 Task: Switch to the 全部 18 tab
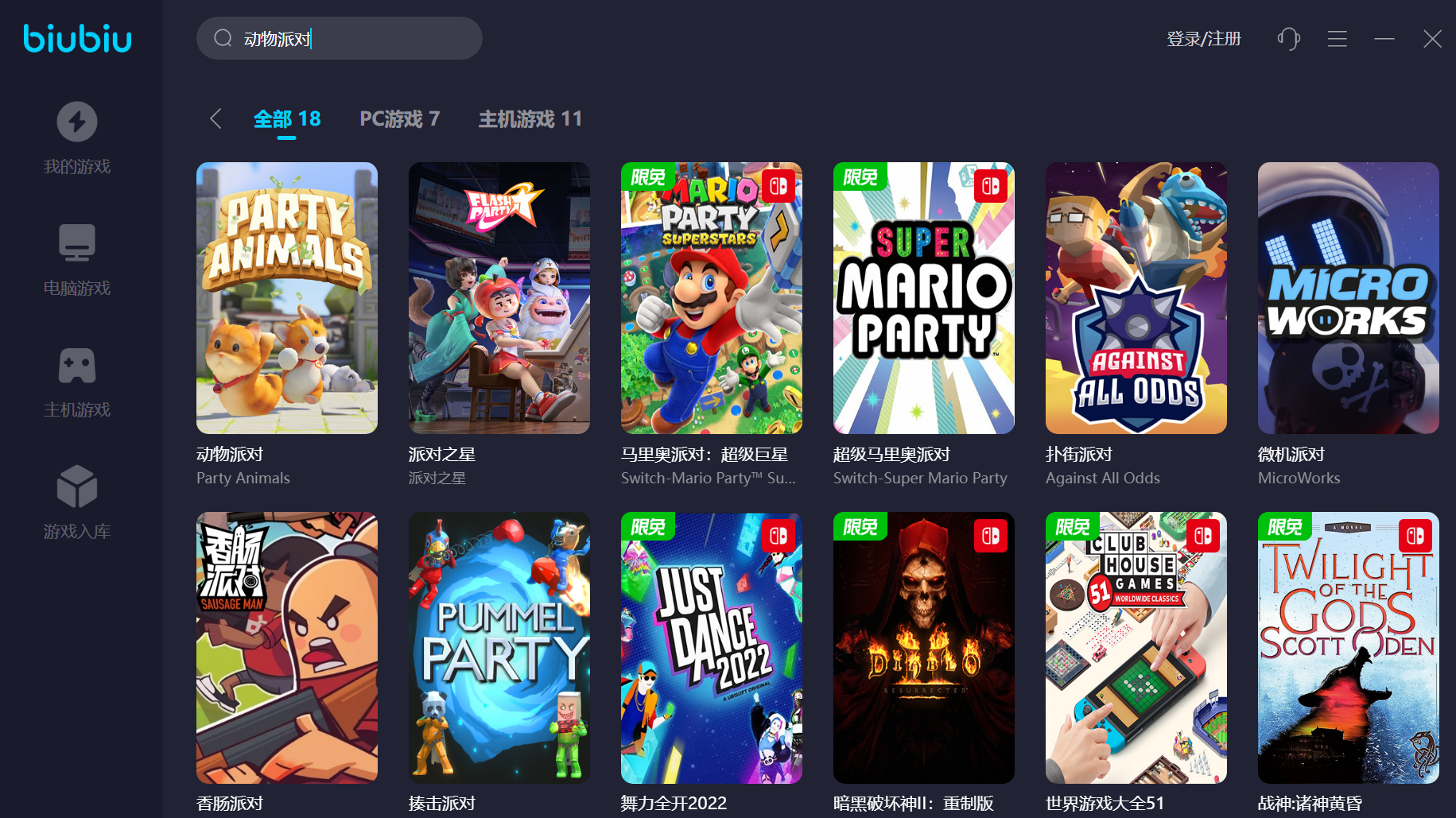287,118
